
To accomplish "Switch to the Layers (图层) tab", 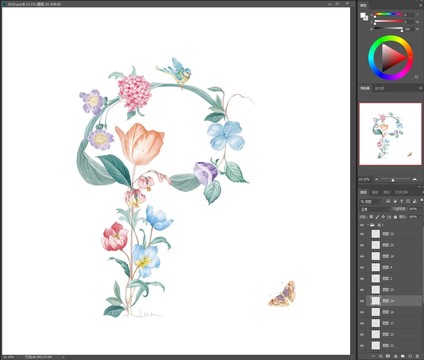I will click(x=364, y=192).
